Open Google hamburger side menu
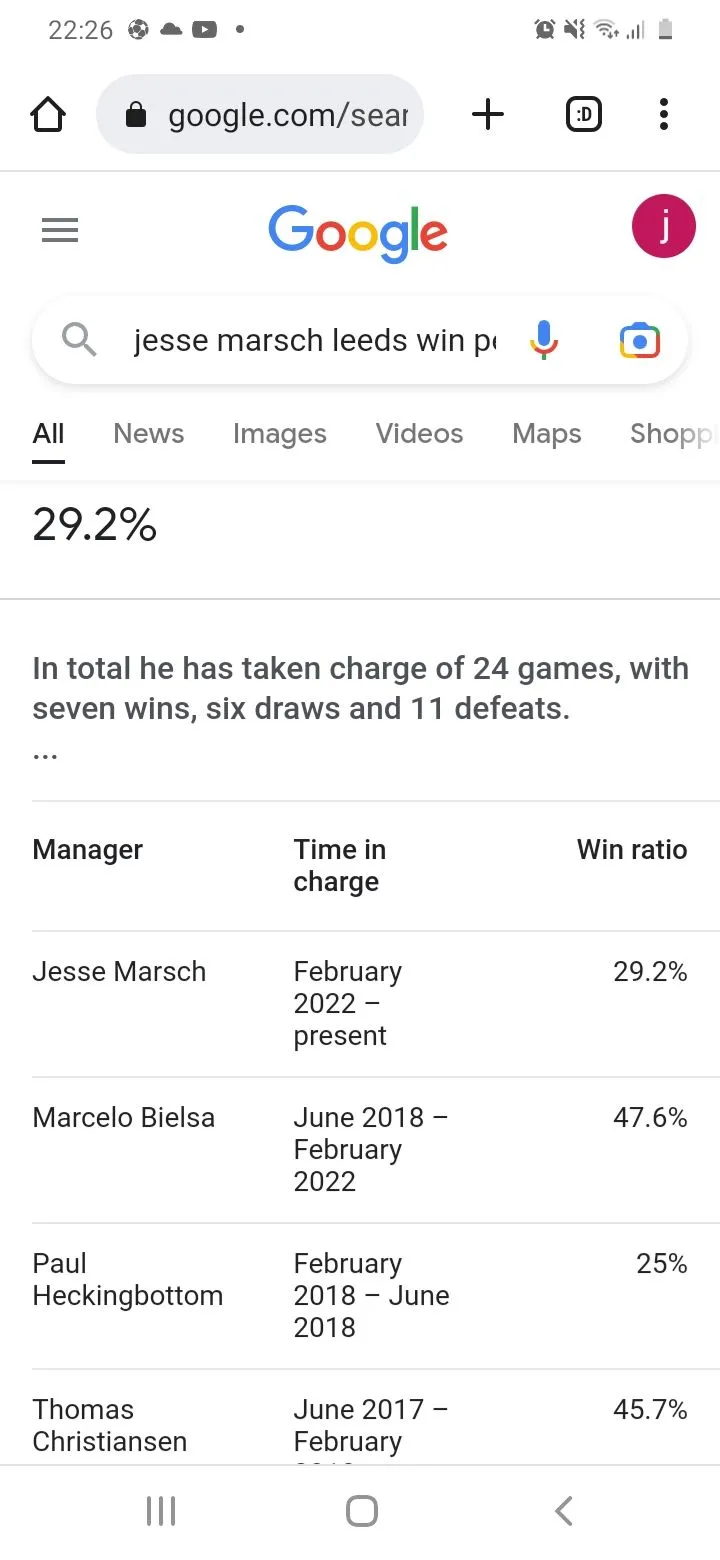Viewport: 720px width, 1560px height. point(60,231)
